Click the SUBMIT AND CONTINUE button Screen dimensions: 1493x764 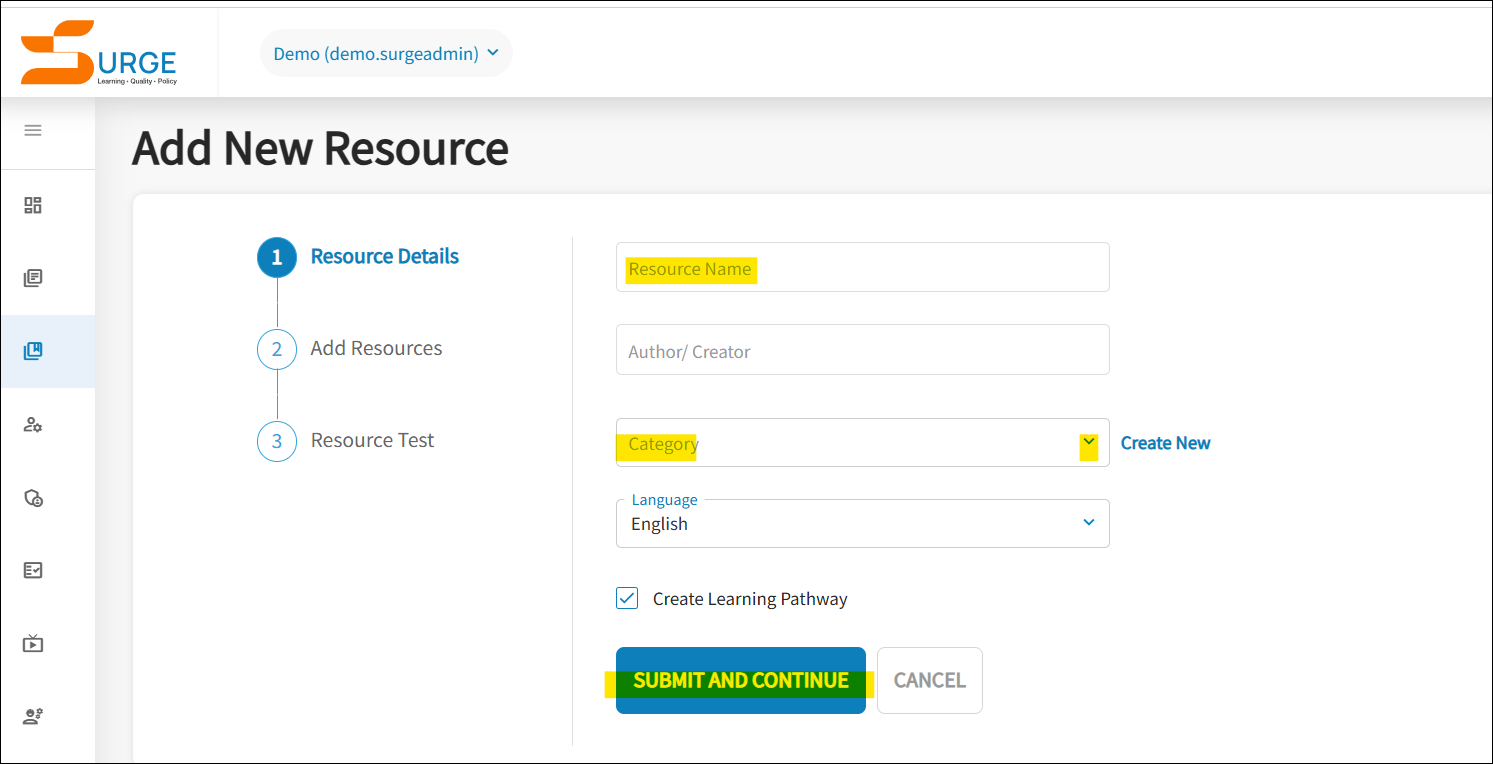click(740, 680)
